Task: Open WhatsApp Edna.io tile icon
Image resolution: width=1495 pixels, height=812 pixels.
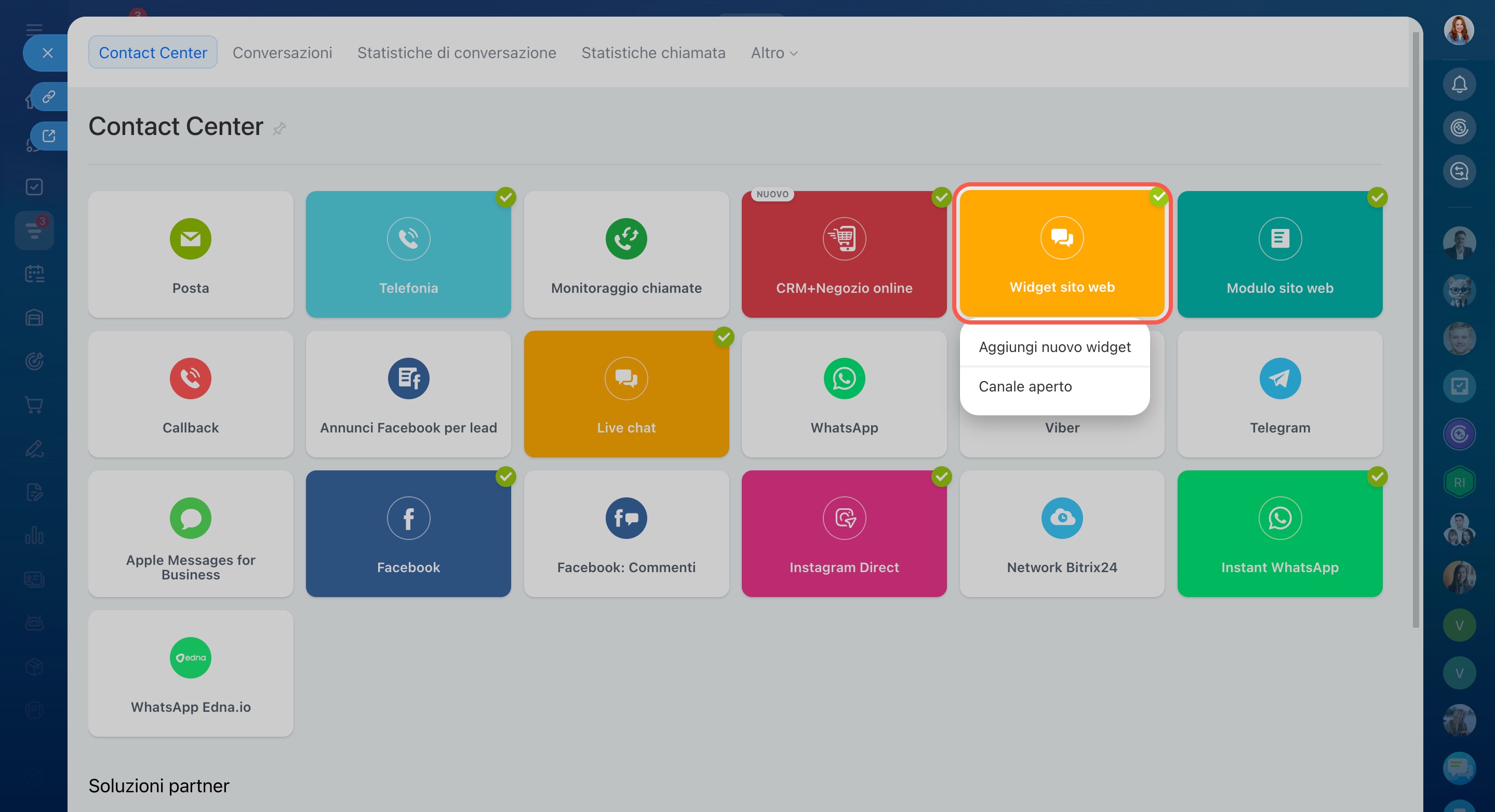Action: [x=190, y=657]
